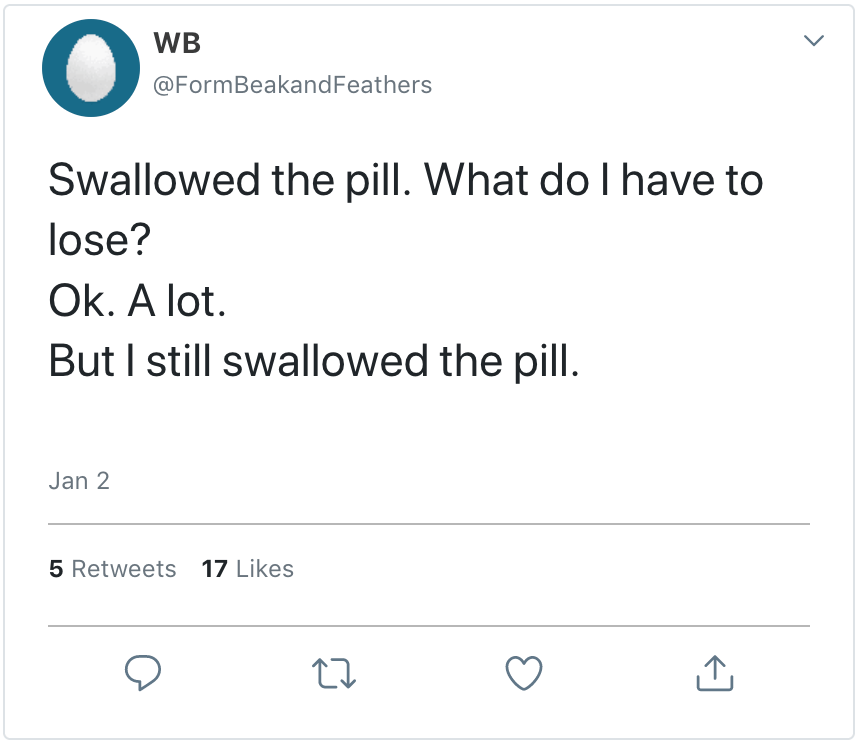View the 17 Likes list
Screen dimensions: 864x750
247,569
